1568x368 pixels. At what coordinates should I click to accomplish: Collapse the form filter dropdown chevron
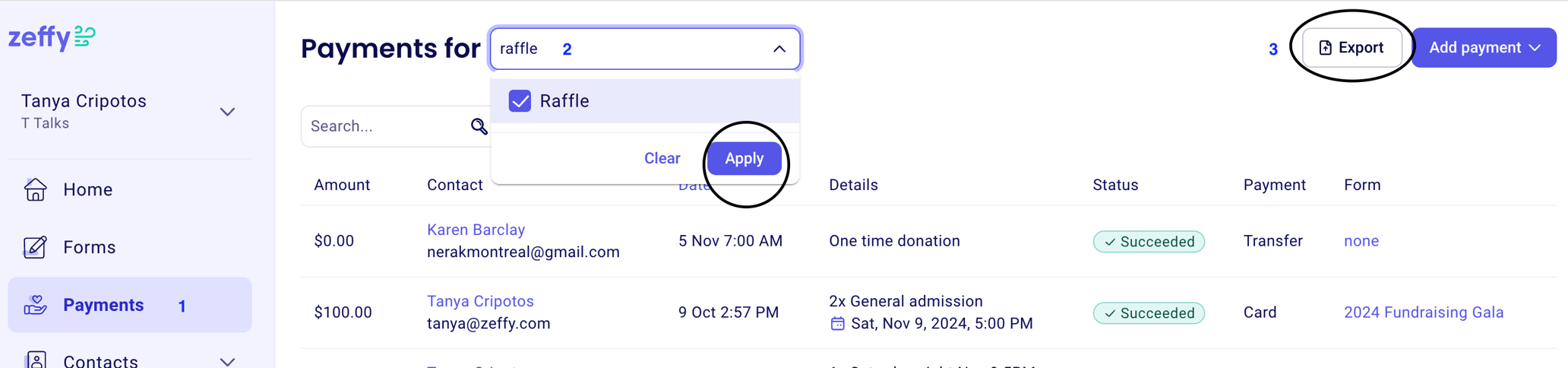[x=779, y=49]
